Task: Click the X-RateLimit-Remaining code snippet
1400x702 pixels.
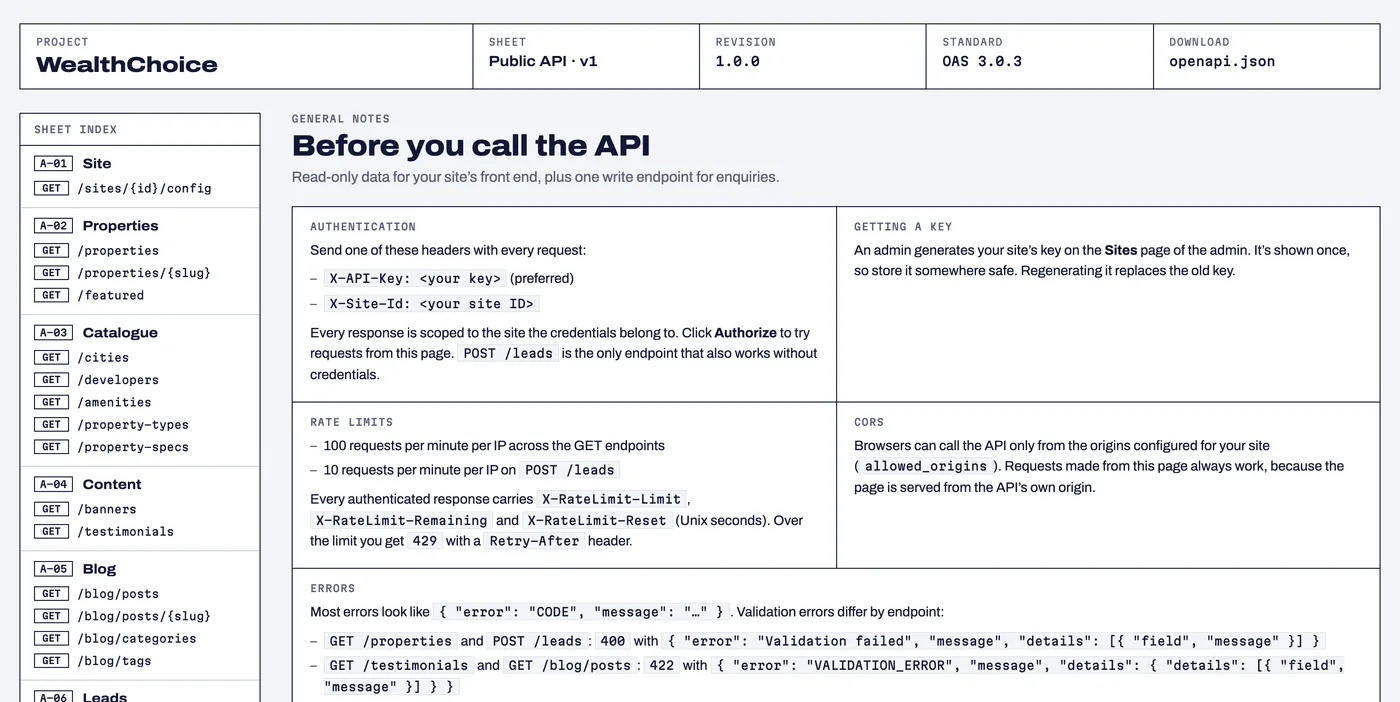Action: click(x=401, y=520)
